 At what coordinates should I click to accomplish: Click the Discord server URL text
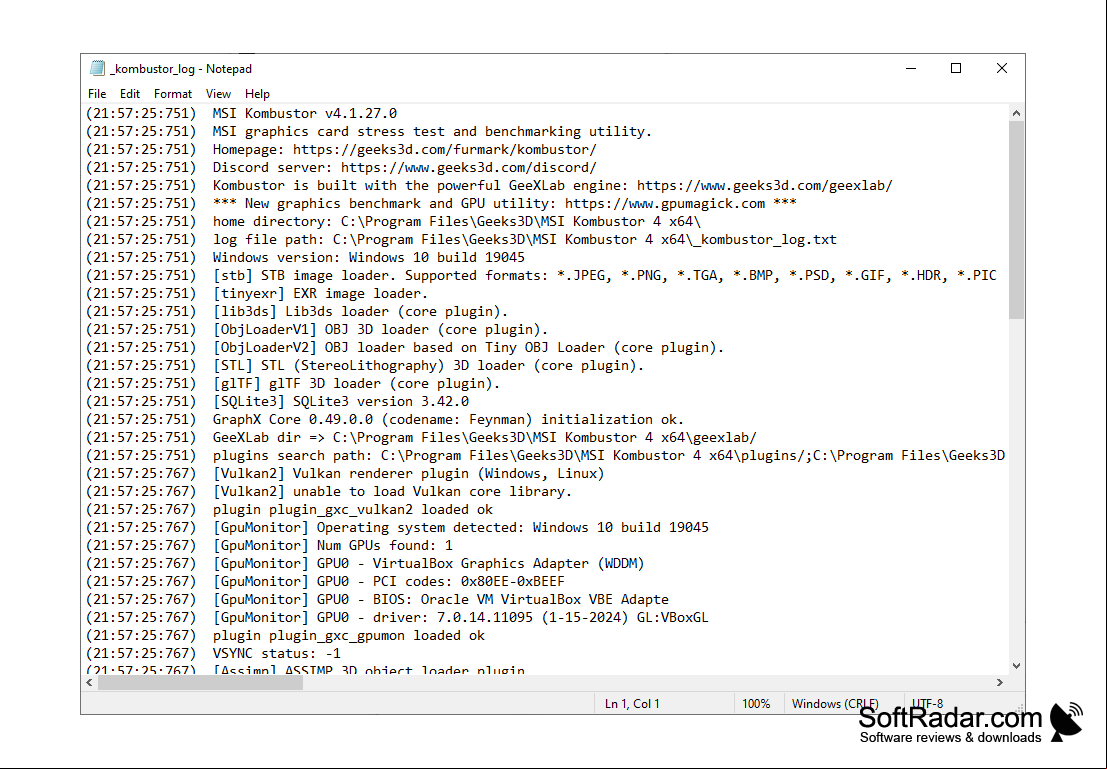tap(469, 167)
